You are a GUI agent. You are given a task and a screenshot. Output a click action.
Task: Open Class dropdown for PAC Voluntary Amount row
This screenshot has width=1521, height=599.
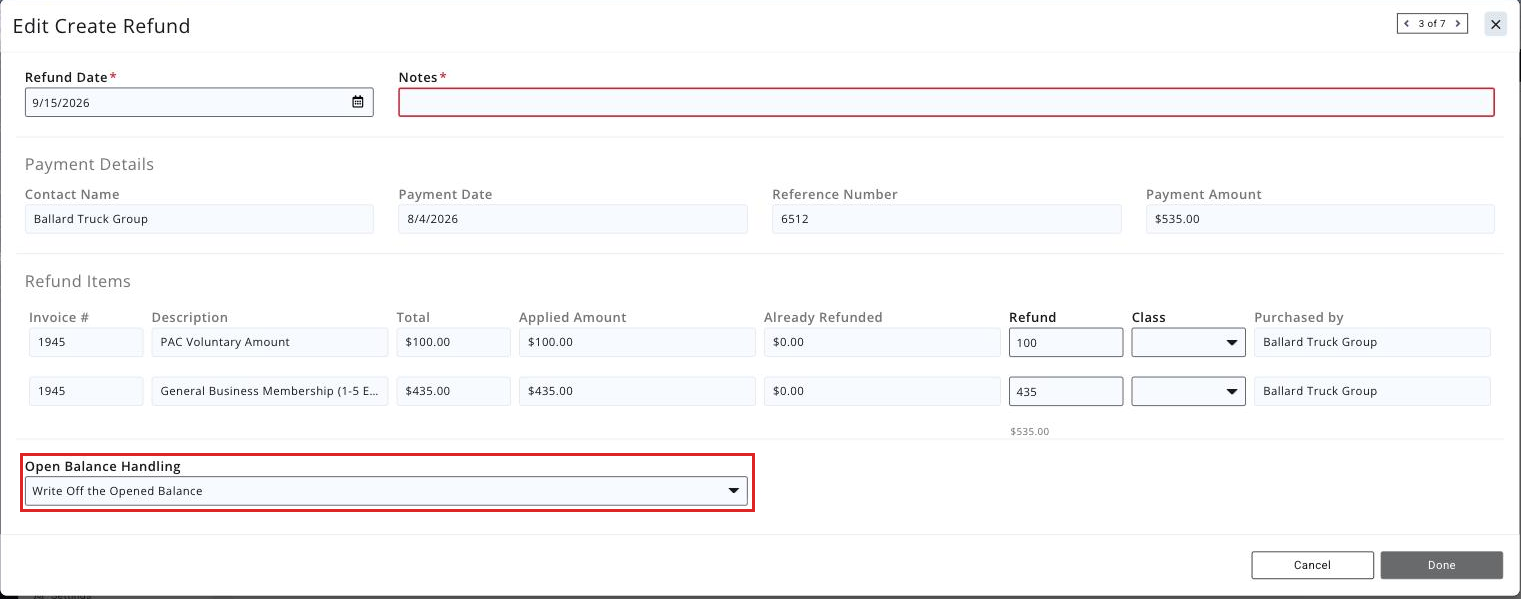pos(1188,342)
